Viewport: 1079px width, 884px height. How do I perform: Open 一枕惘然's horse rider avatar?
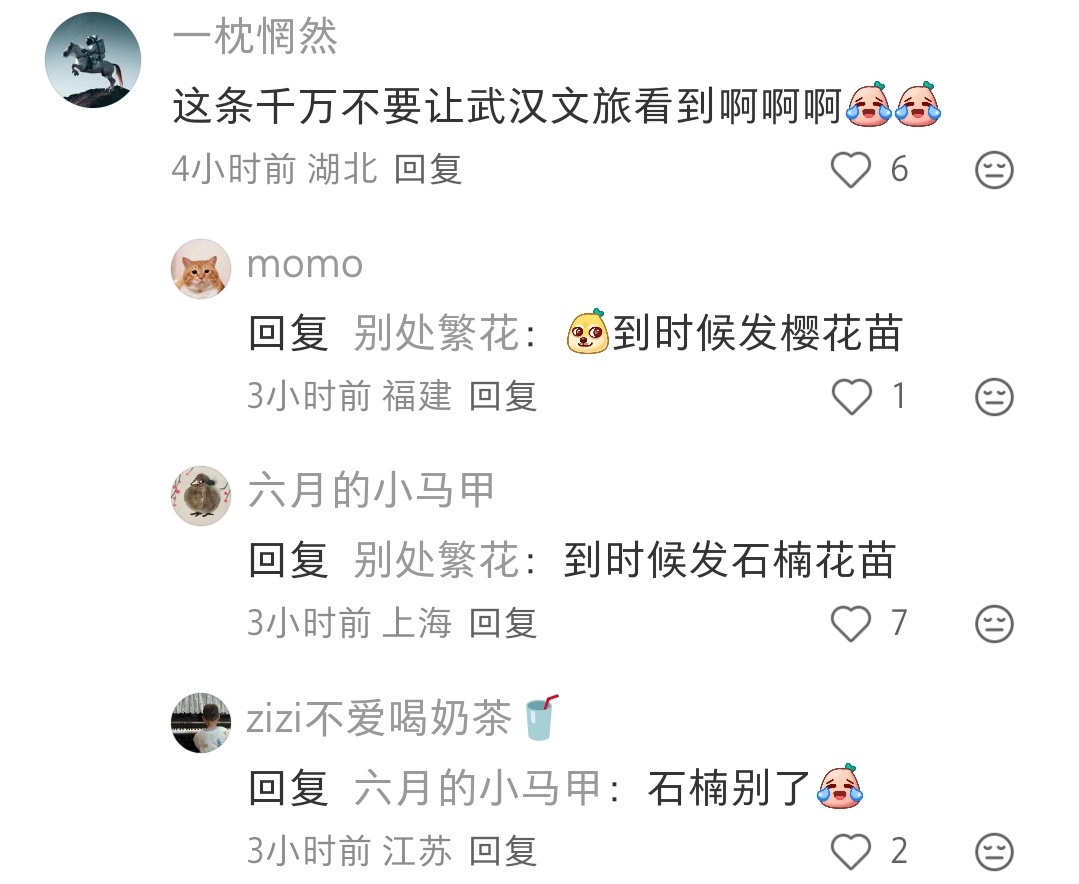[x=93, y=60]
